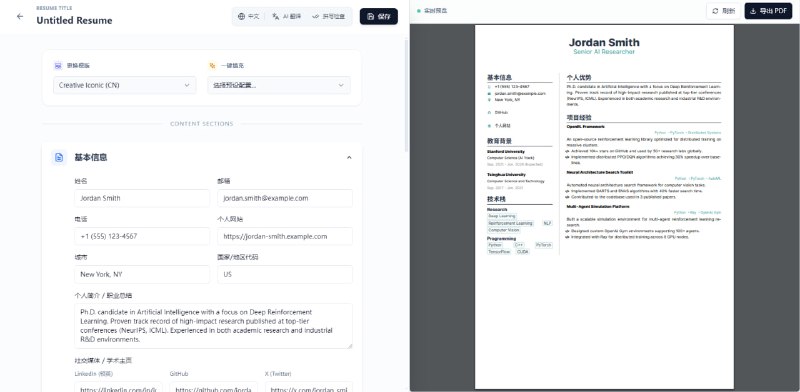800x392 pixels.
Task: Click the C++ skill tag
Action: [519, 246]
